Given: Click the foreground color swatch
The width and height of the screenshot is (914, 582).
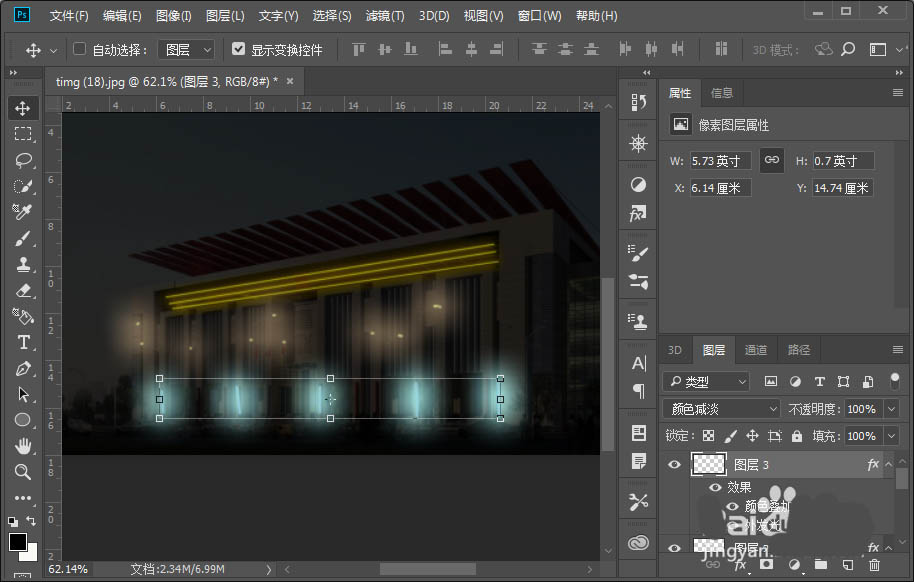Looking at the screenshot, I should 18,542.
